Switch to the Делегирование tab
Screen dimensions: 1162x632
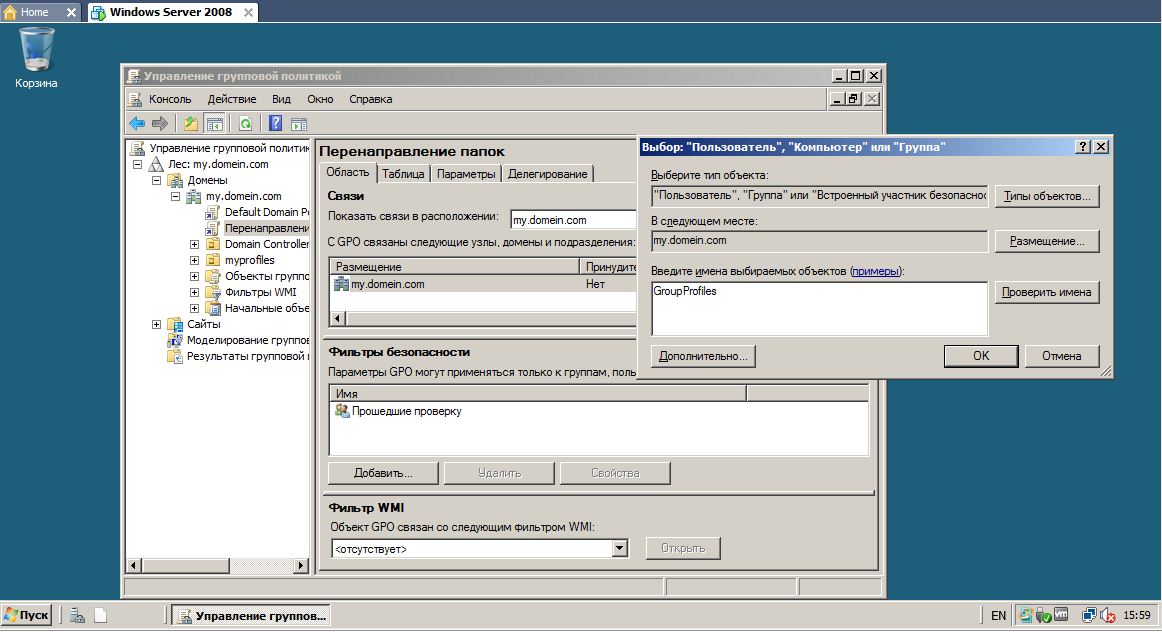[548, 173]
